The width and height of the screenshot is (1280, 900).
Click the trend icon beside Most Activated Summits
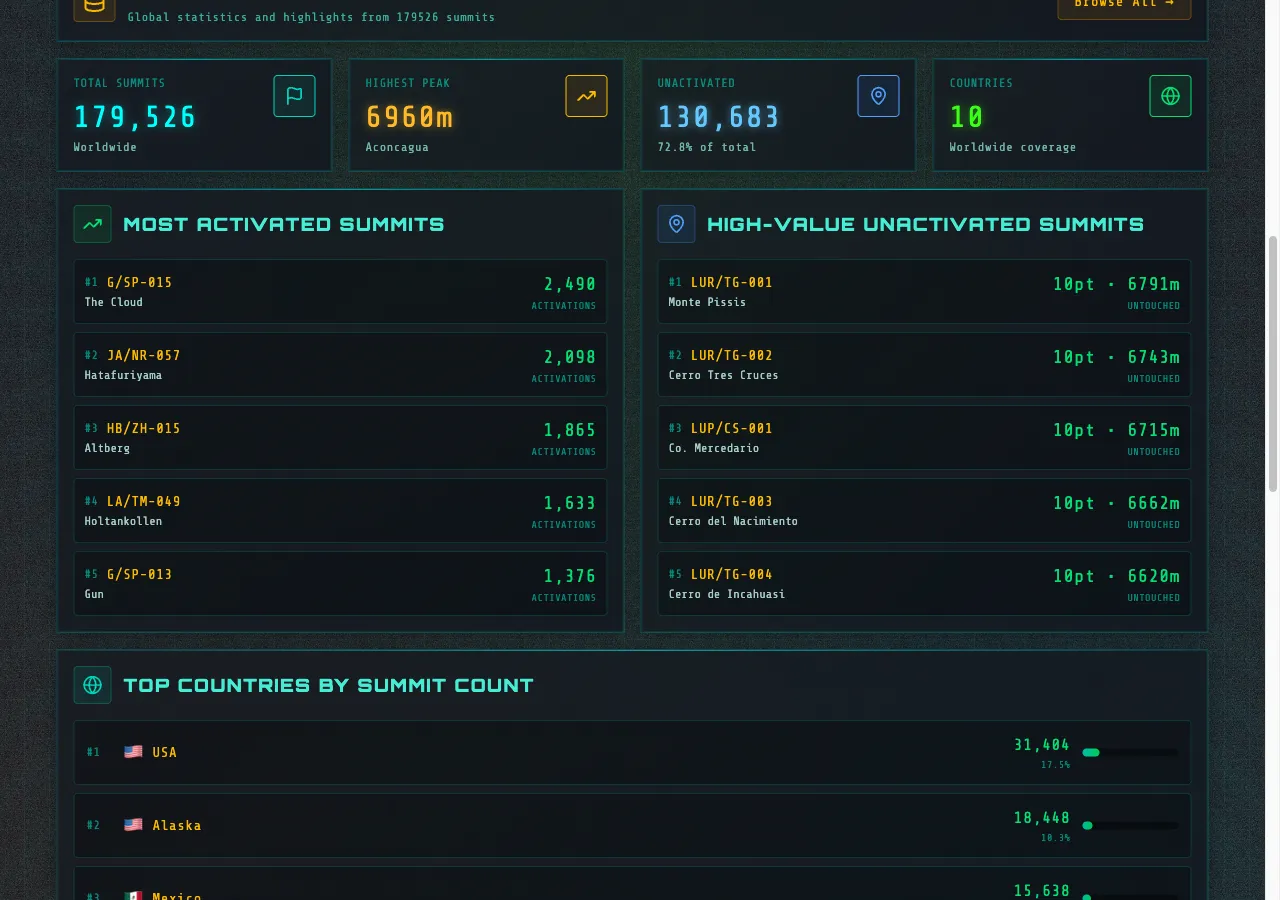(x=92, y=224)
